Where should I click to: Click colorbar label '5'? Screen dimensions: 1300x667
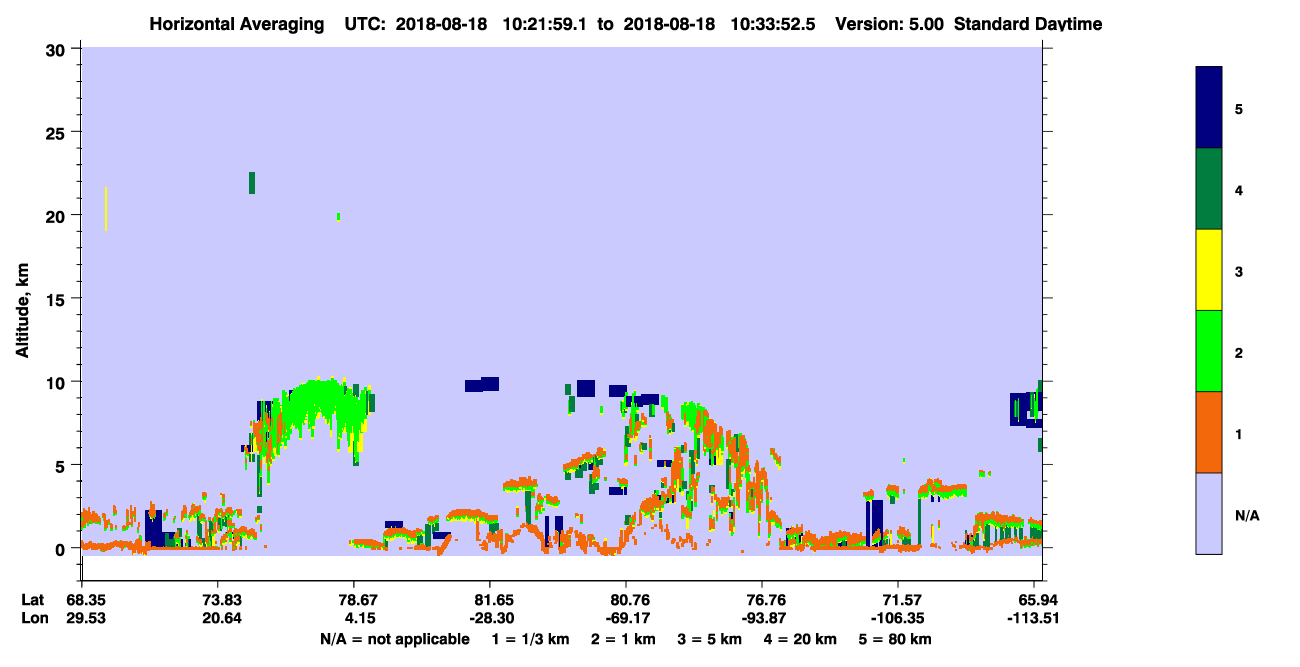[x=1239, y=109]
